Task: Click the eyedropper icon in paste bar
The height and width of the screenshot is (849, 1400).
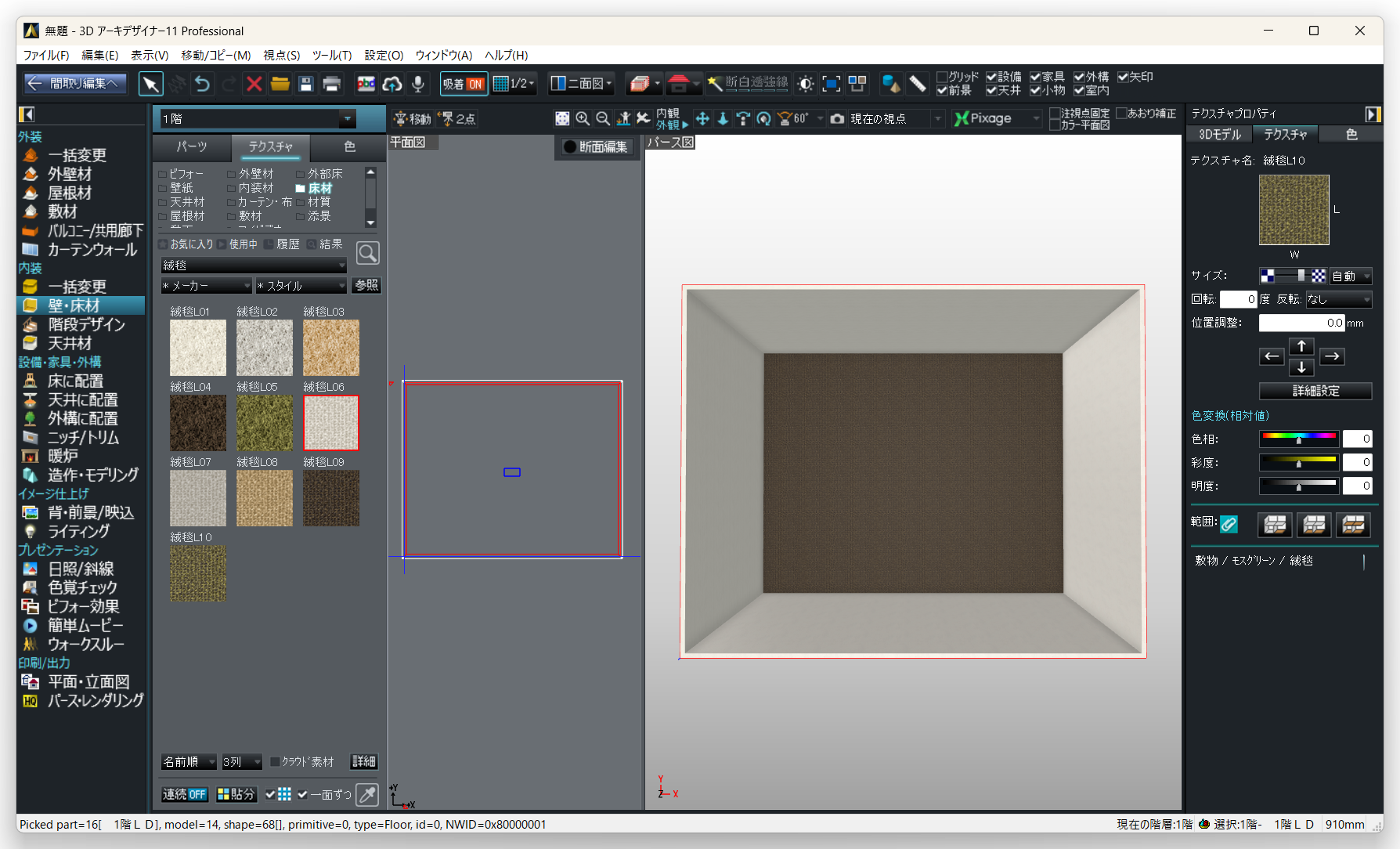Action: [x=366, y=794]
